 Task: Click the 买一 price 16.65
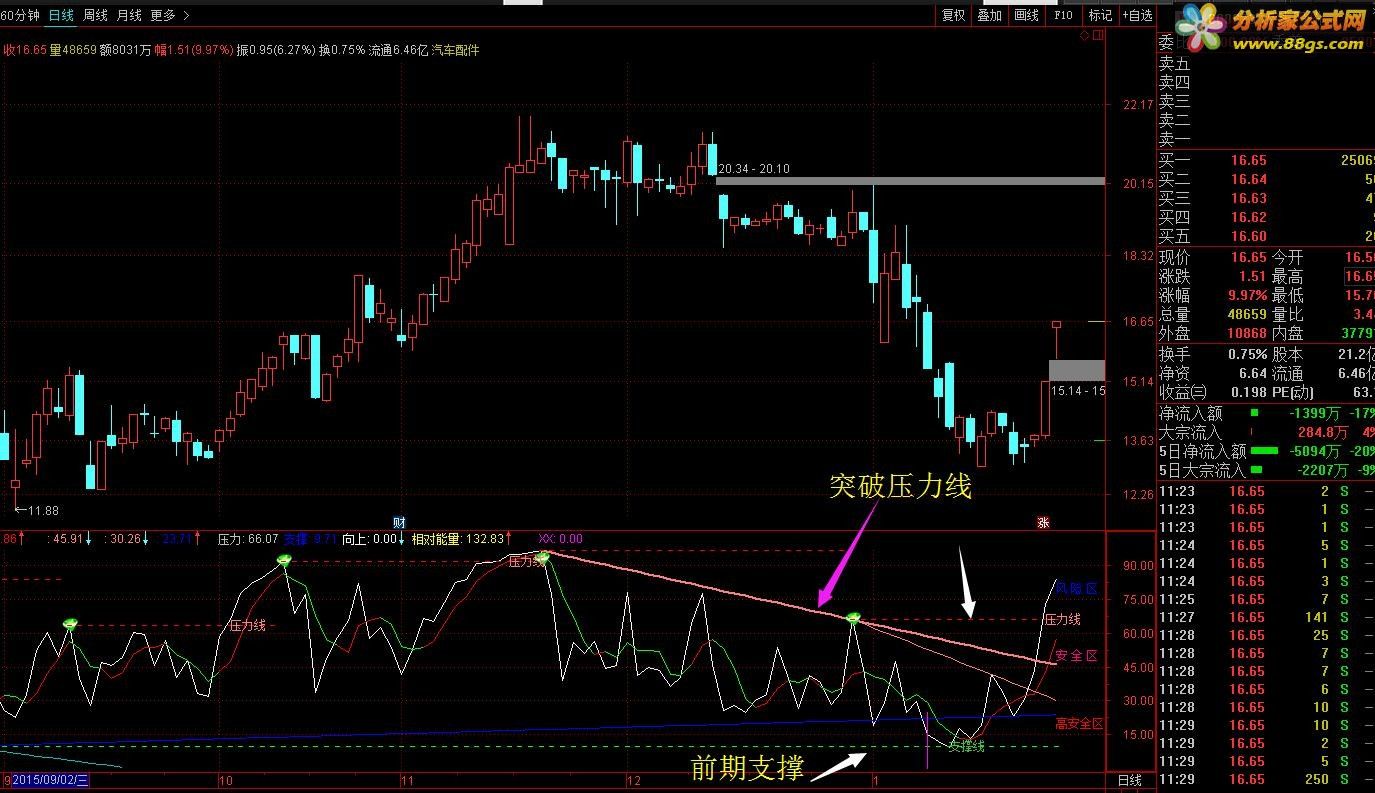[x=1248, y=161]
